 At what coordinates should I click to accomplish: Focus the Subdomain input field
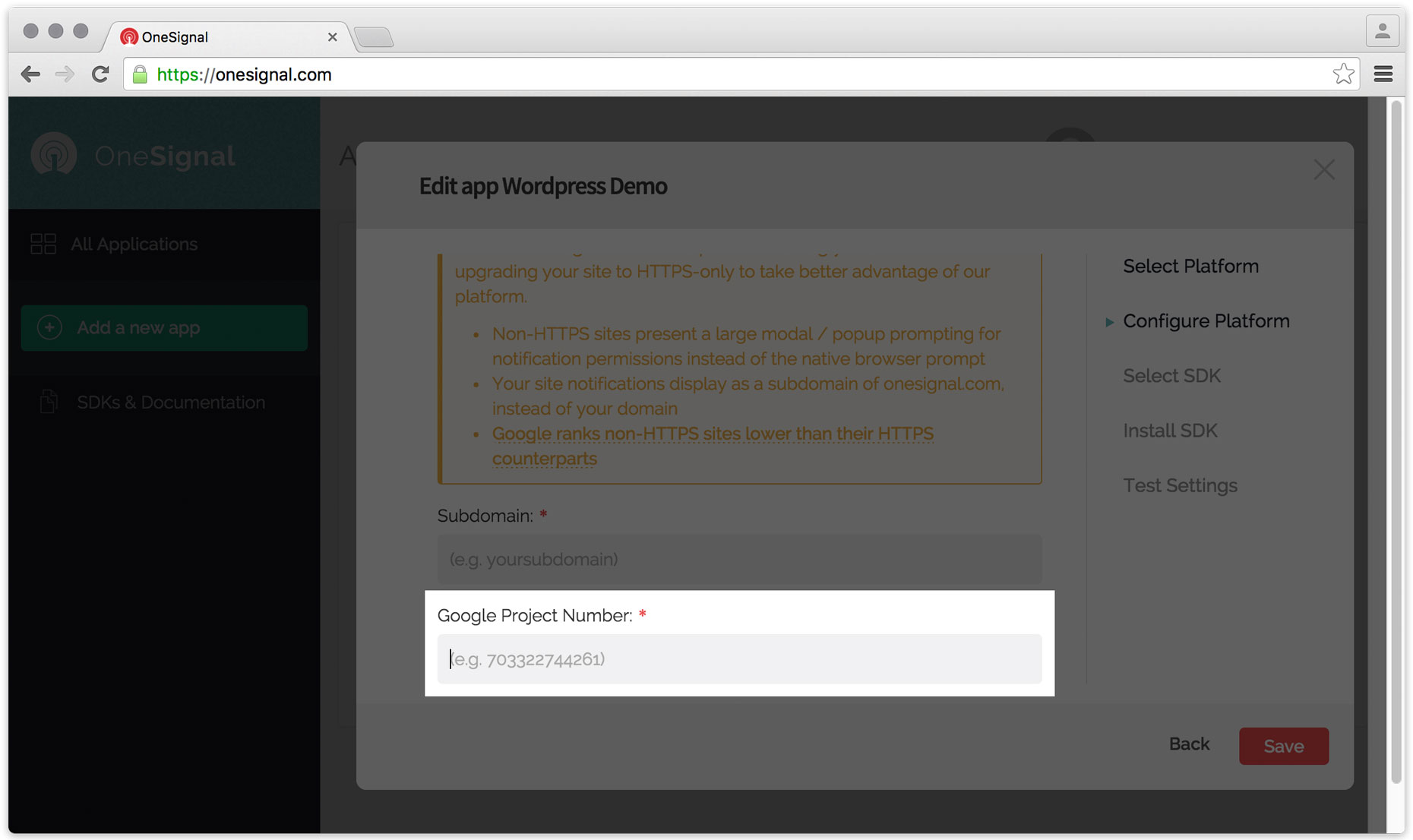(x=739, y=560)
